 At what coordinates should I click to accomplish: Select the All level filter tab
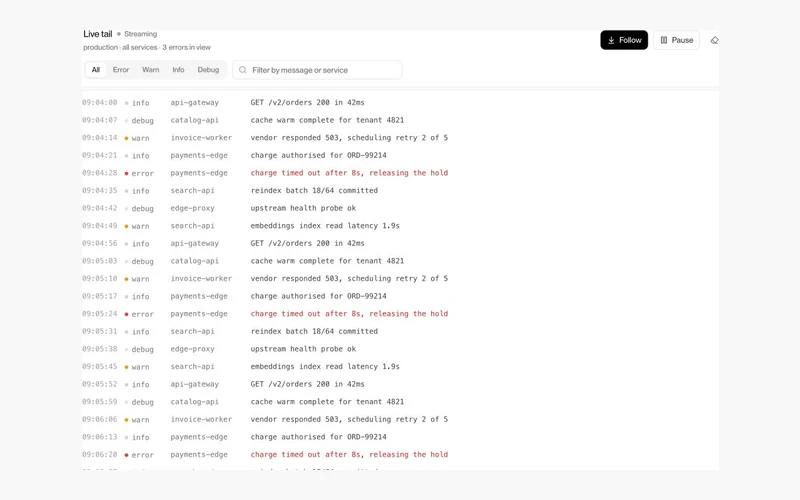(96, 70)
